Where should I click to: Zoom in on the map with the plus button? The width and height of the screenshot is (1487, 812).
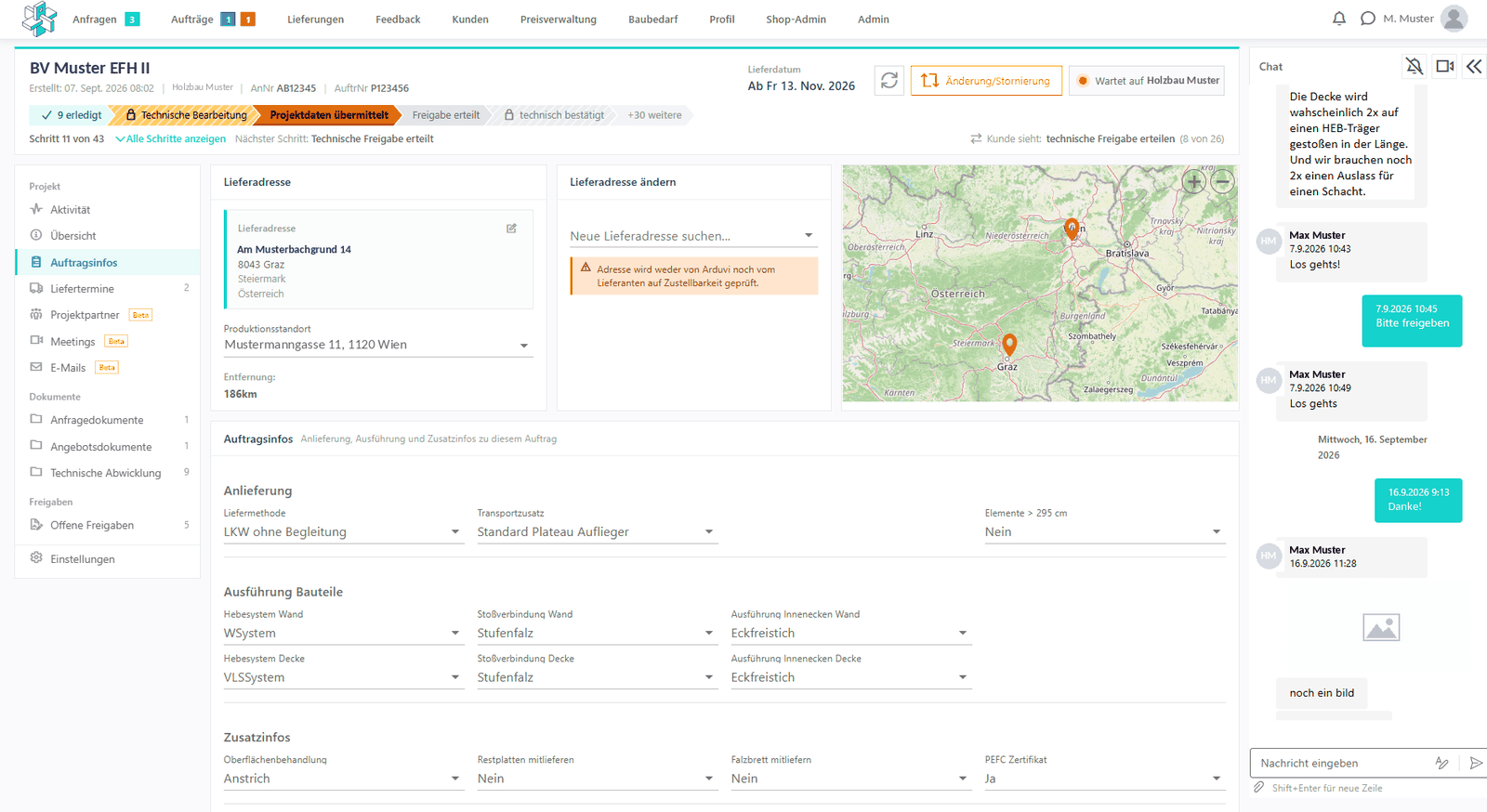[x=1194, y=182]
